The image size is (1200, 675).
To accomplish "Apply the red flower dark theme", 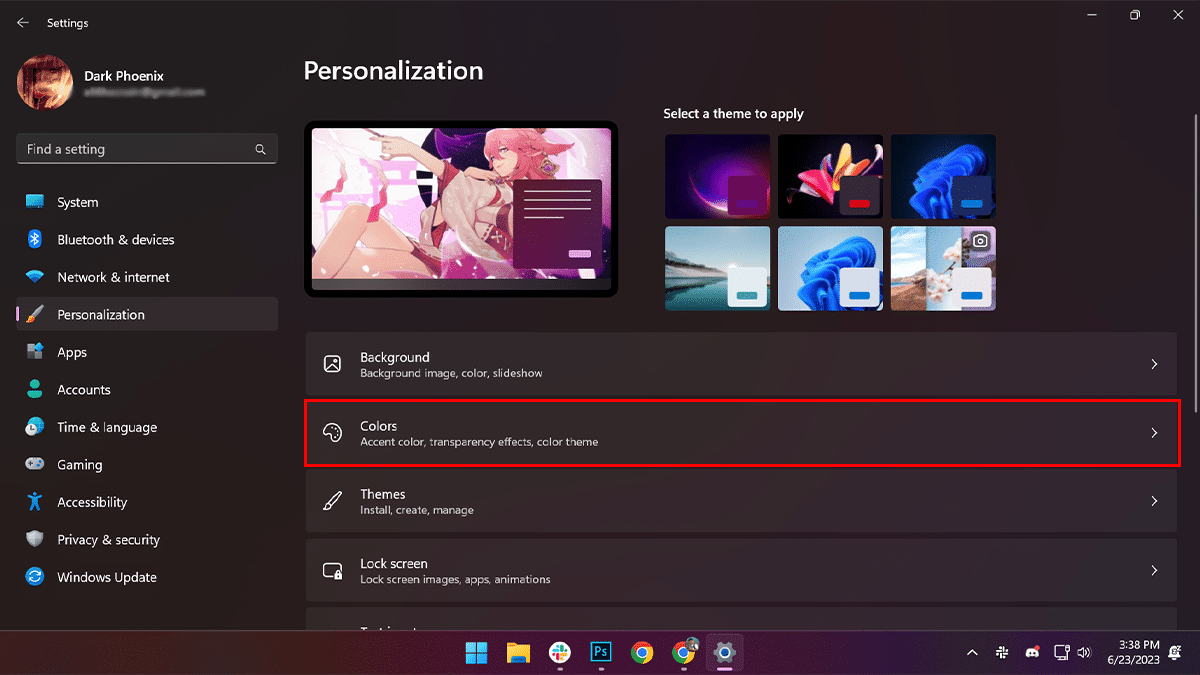I will pyautogui.click(x=830, y=177).
